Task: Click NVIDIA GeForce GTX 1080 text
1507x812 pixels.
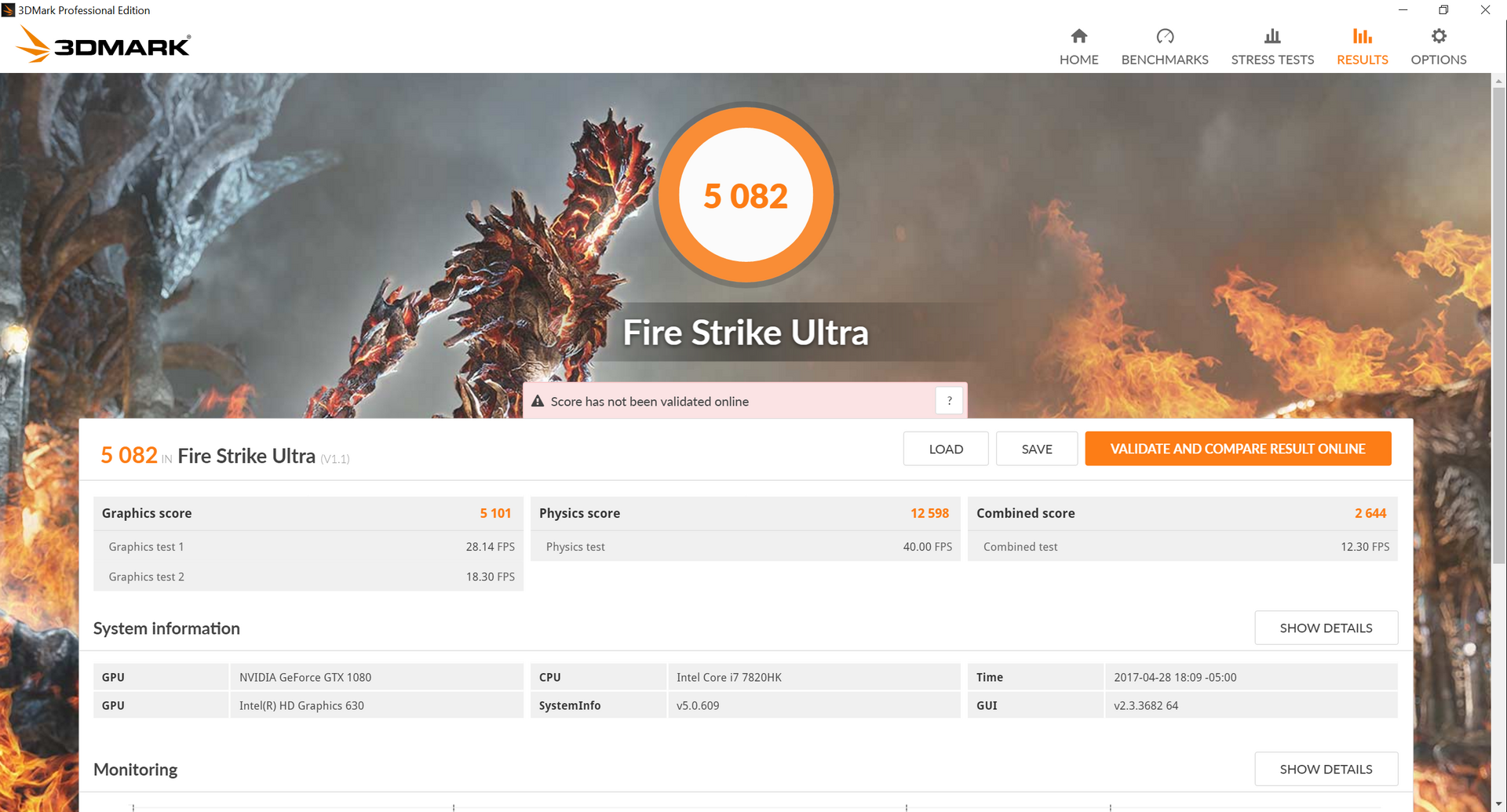Action: coord(305,677)
